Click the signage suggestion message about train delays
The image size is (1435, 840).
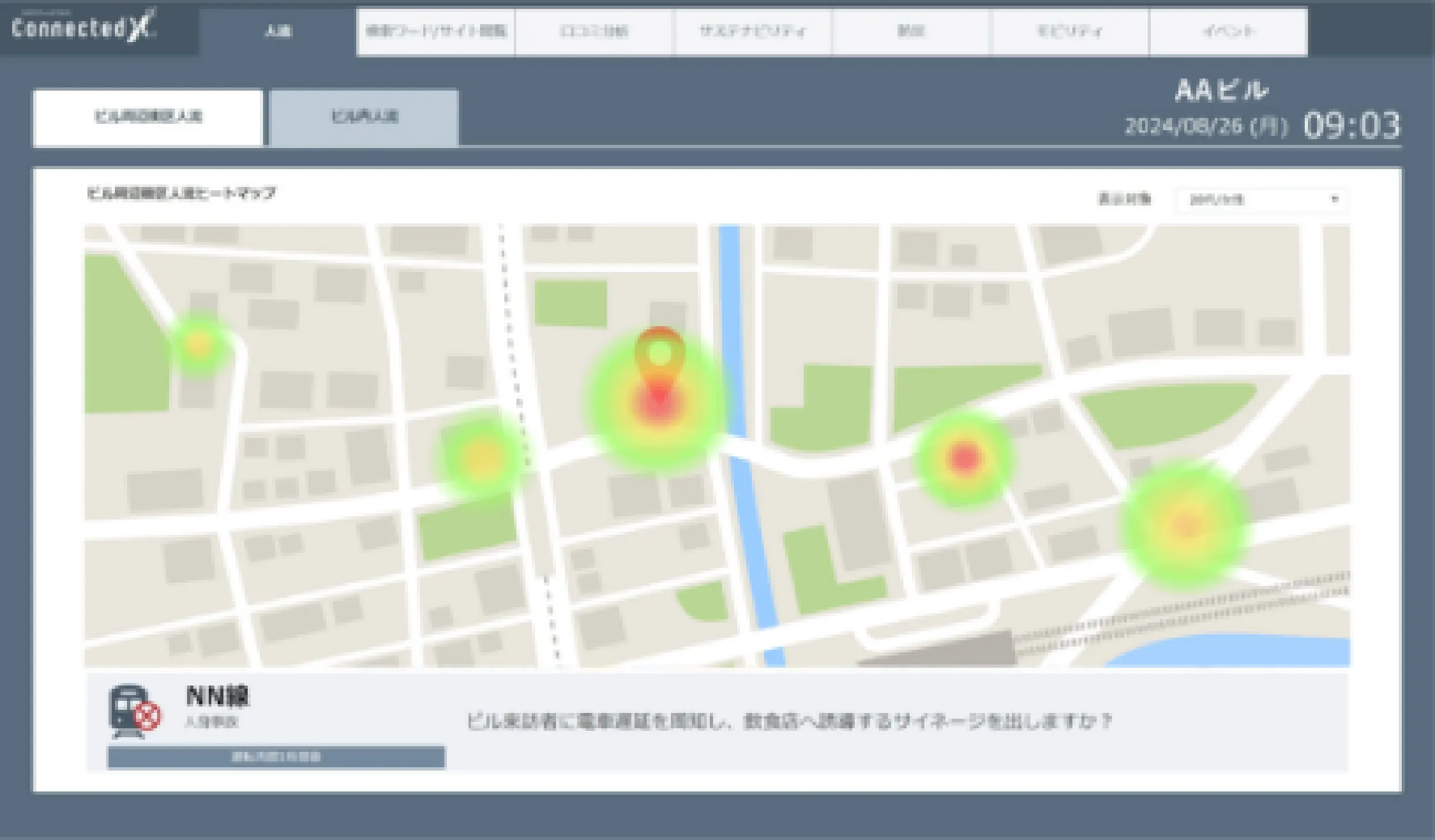pyautogui.click(x=790, y=722)
